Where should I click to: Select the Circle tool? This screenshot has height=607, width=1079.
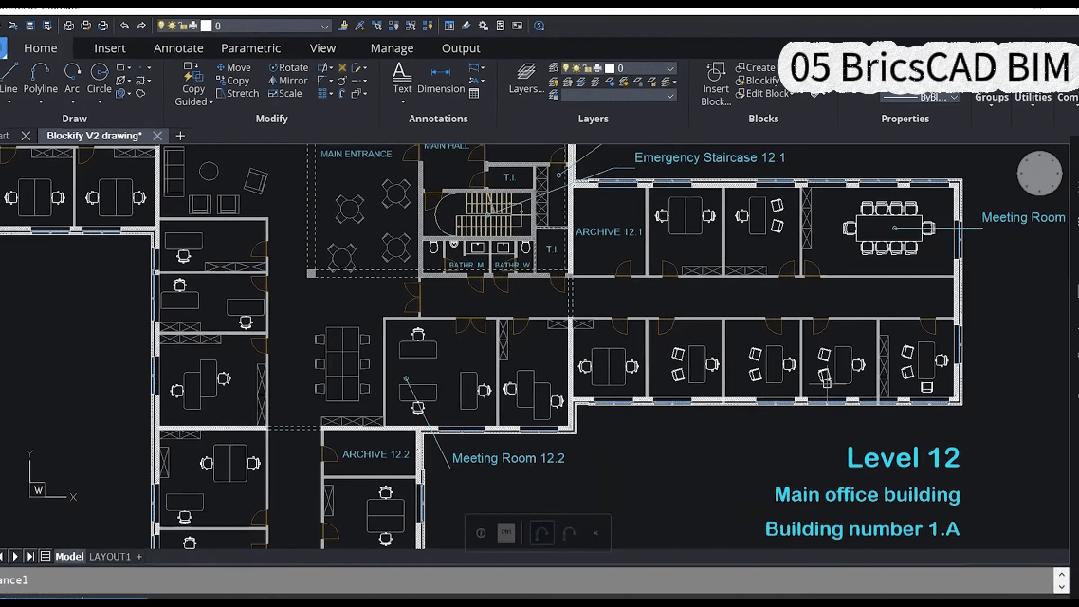99,77
